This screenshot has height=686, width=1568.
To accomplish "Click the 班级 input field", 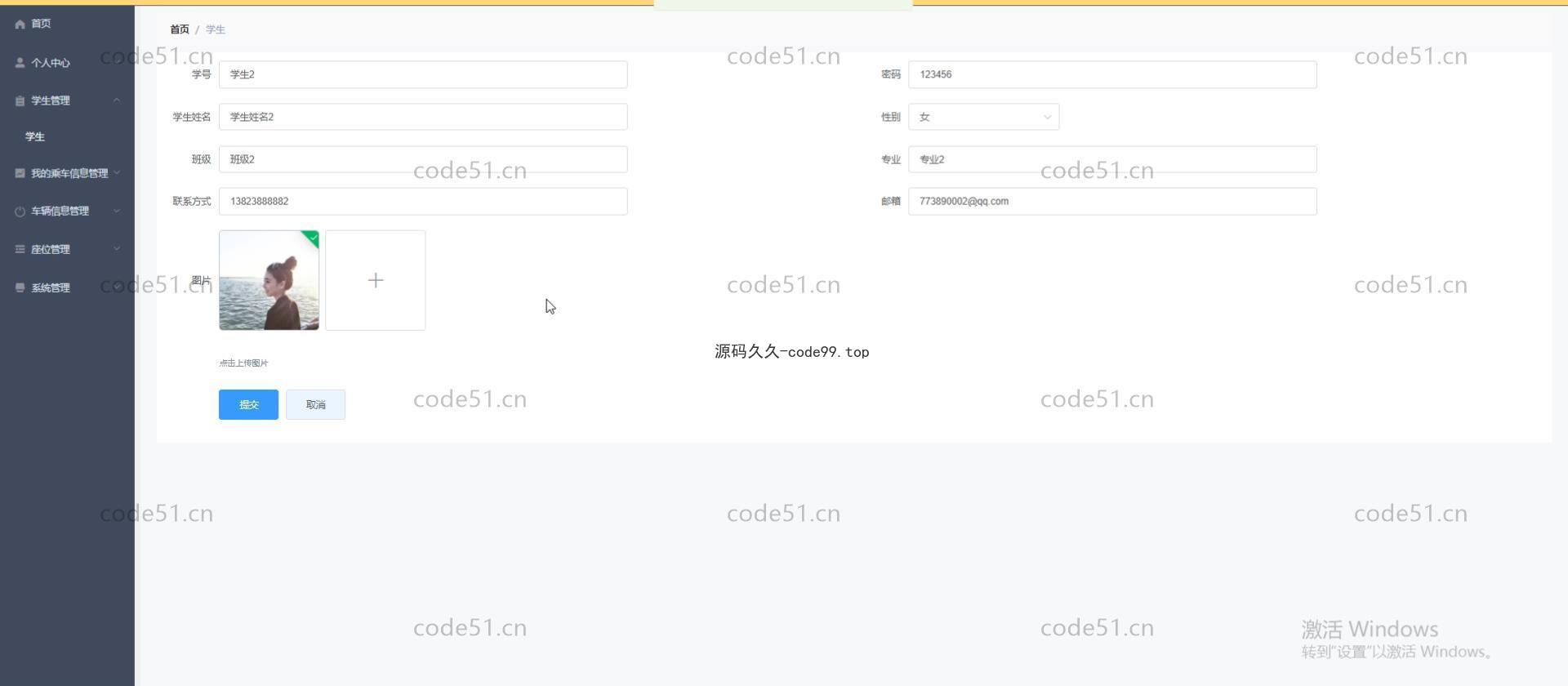I will tap(423, 159).
